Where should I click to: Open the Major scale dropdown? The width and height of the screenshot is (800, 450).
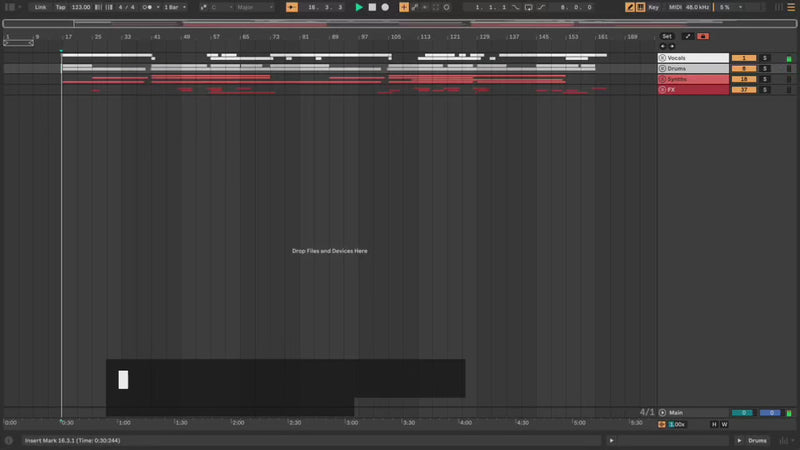click(254, 7)
